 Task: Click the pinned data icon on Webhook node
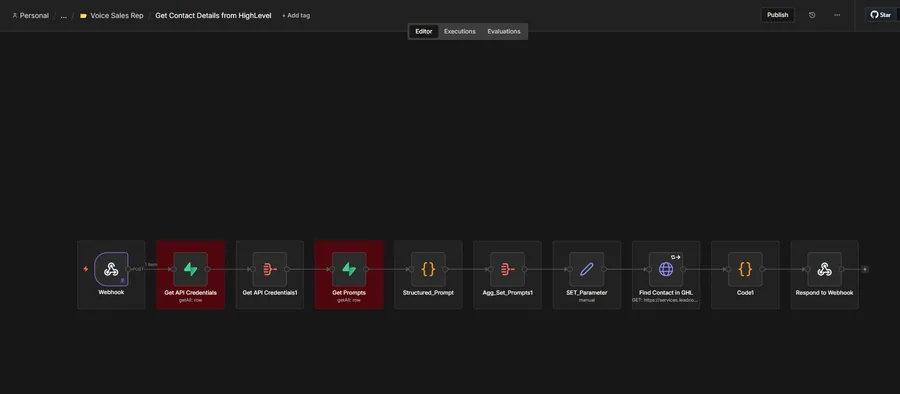(x=122, y=280)
